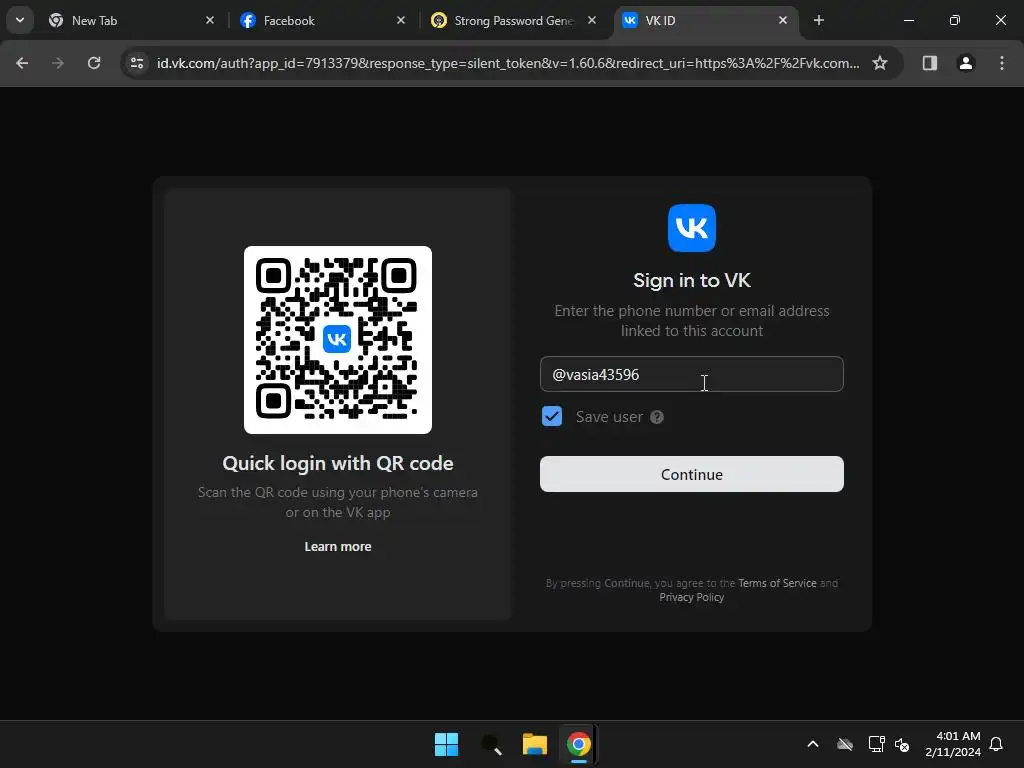
Task: Go back to previous page
Action: 22,63
